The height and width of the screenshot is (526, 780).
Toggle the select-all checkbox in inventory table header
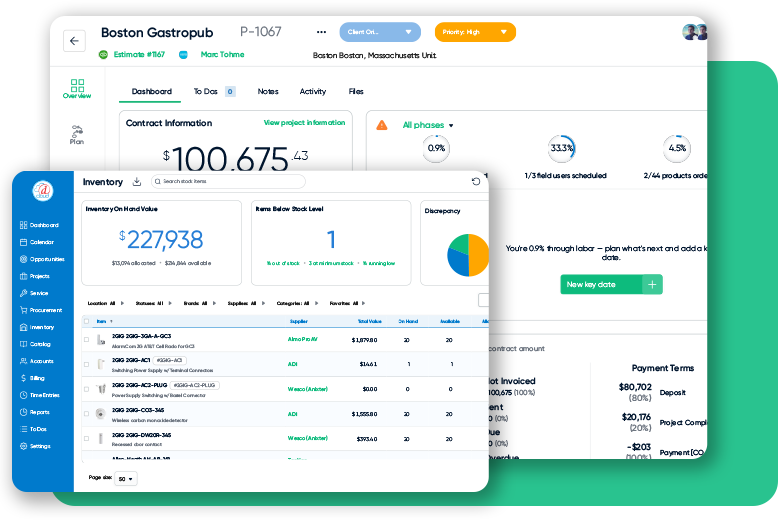[x=87, y=321]
